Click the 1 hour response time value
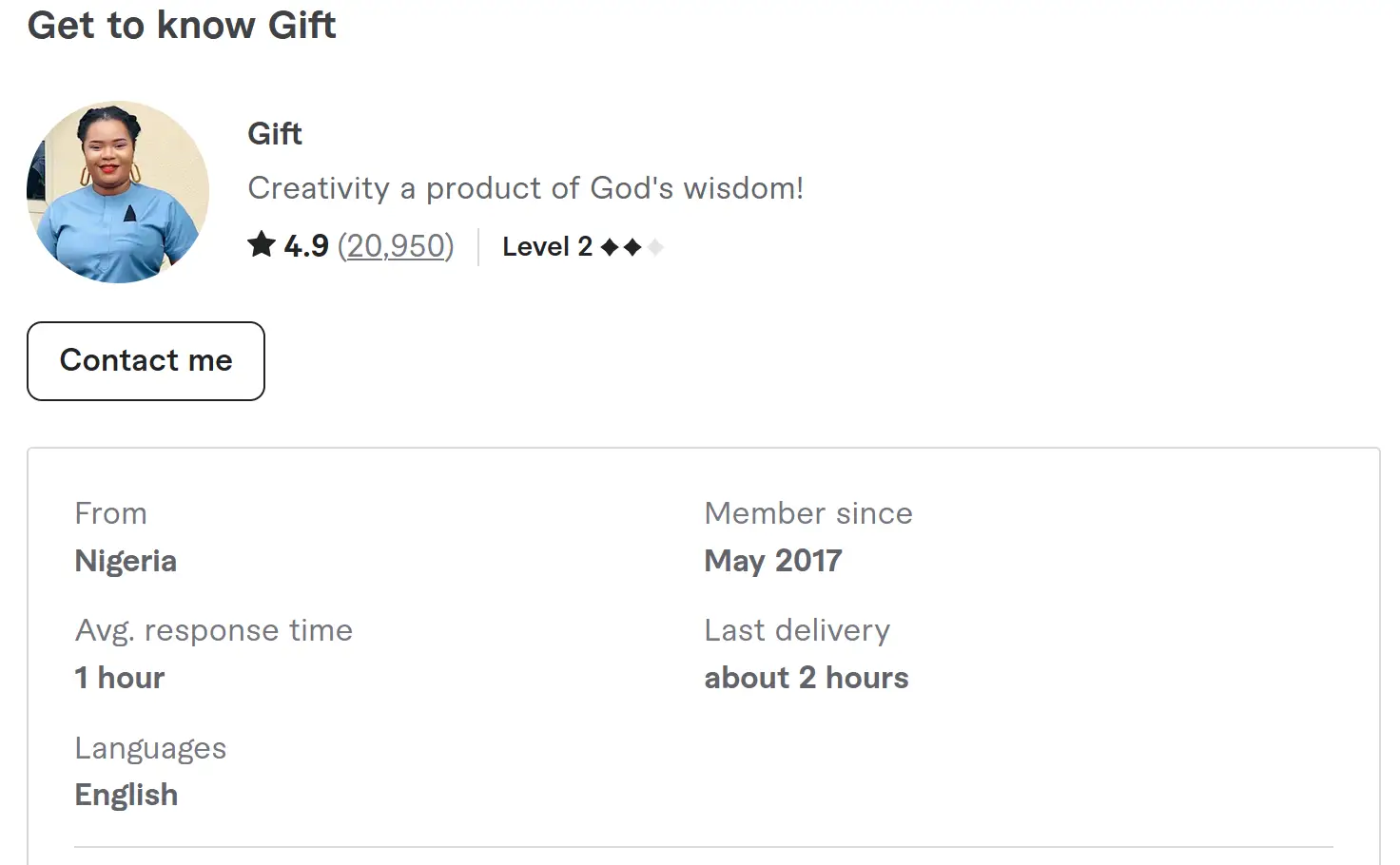This screenshot has width=1400, height=865. point(120,678)
